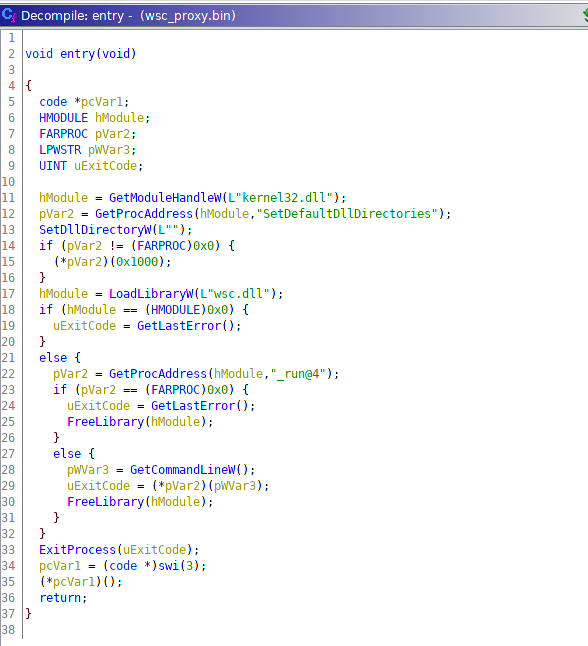Click the UINT type on line 9
Image resolution: width=588 pixels, height=646 pixels.
click(x=53, y=166)
